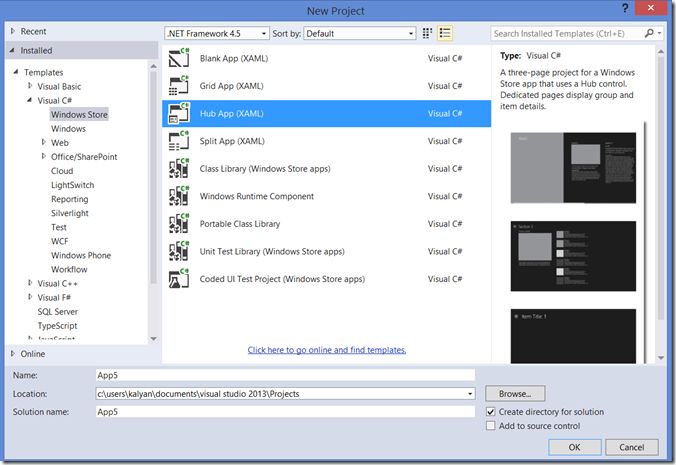Click the preview pane scroll down arrow
The width and height of the screenshot is (676, 465).
[661, 358]
